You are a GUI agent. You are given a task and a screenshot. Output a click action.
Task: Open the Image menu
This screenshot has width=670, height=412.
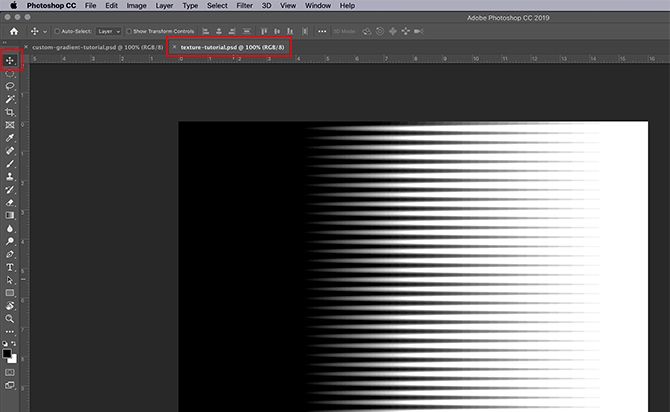click(136, 6)
